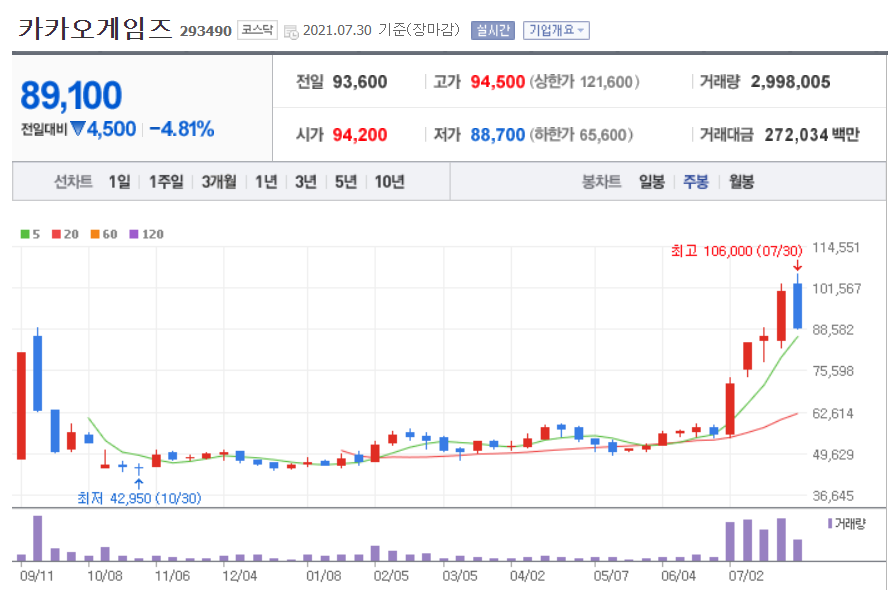Click the 2021.07.30 기준(장마감) date text
The height and width of the screenshot is (590, 888).
[x=381, y=30]
